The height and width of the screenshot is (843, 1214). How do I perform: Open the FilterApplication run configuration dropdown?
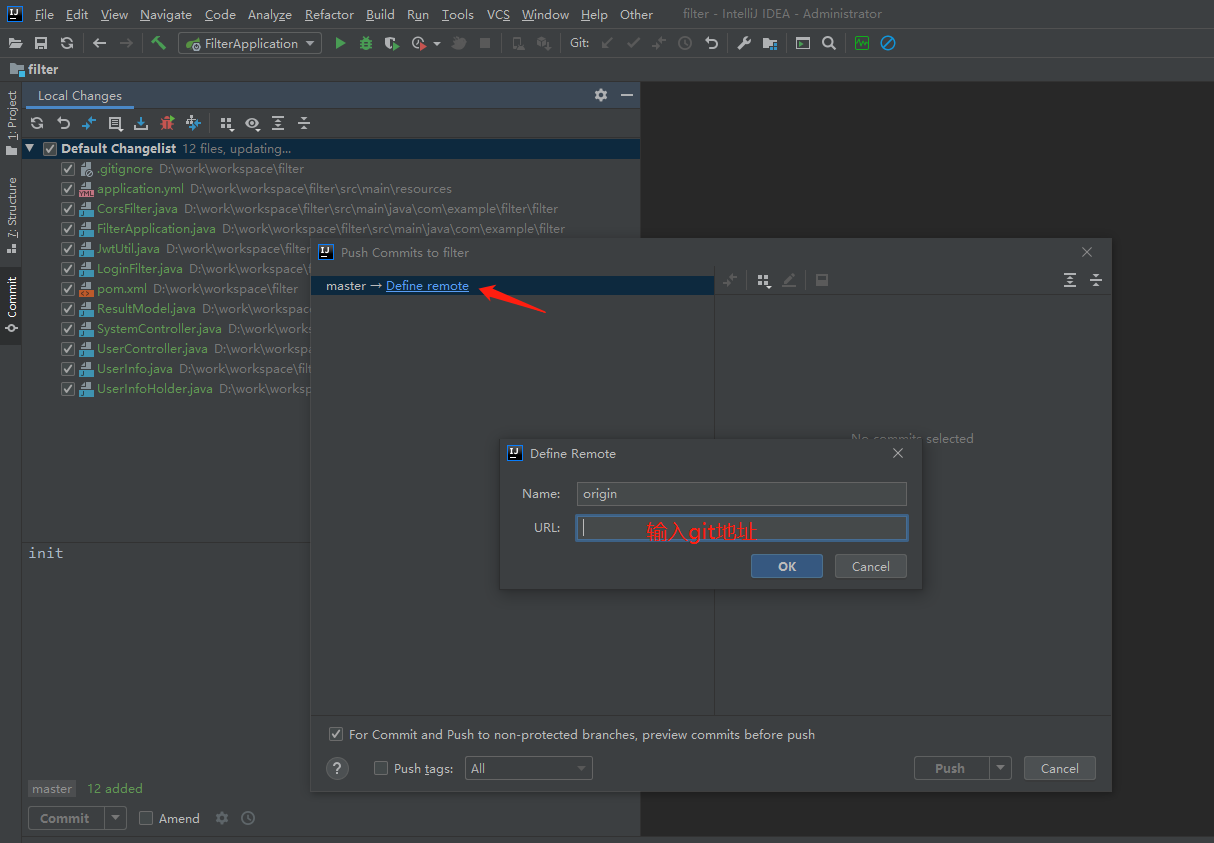[x=250, y=43]
